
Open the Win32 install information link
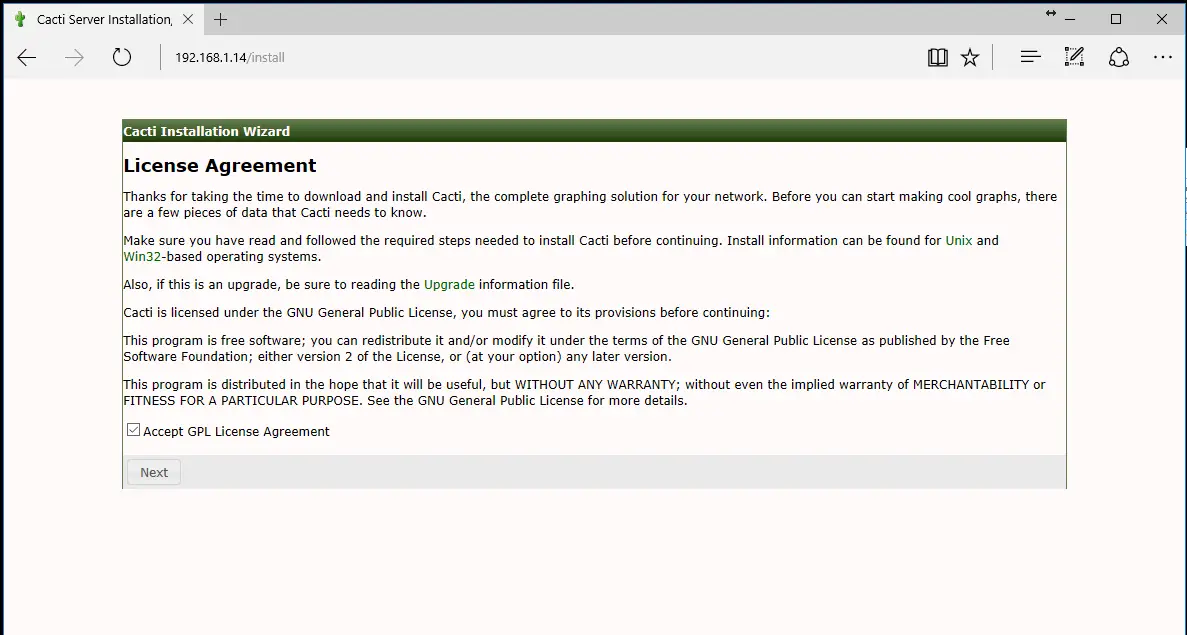[x=142, y=257]
